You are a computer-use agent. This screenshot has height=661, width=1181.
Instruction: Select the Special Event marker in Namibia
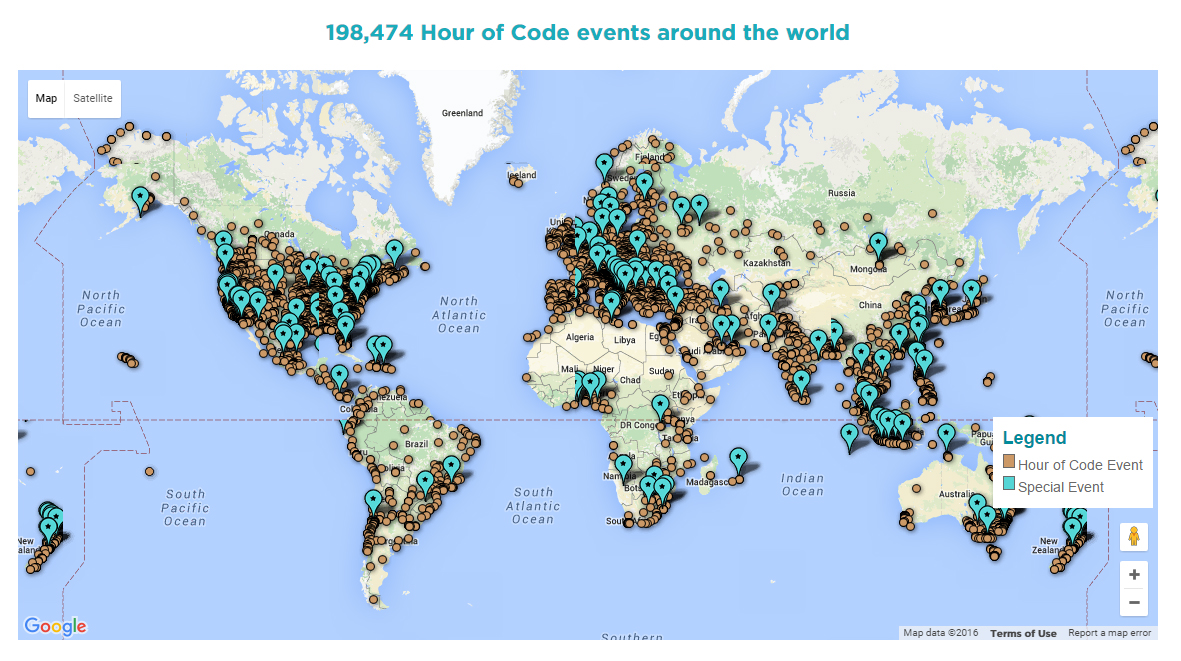coord(623,467)
